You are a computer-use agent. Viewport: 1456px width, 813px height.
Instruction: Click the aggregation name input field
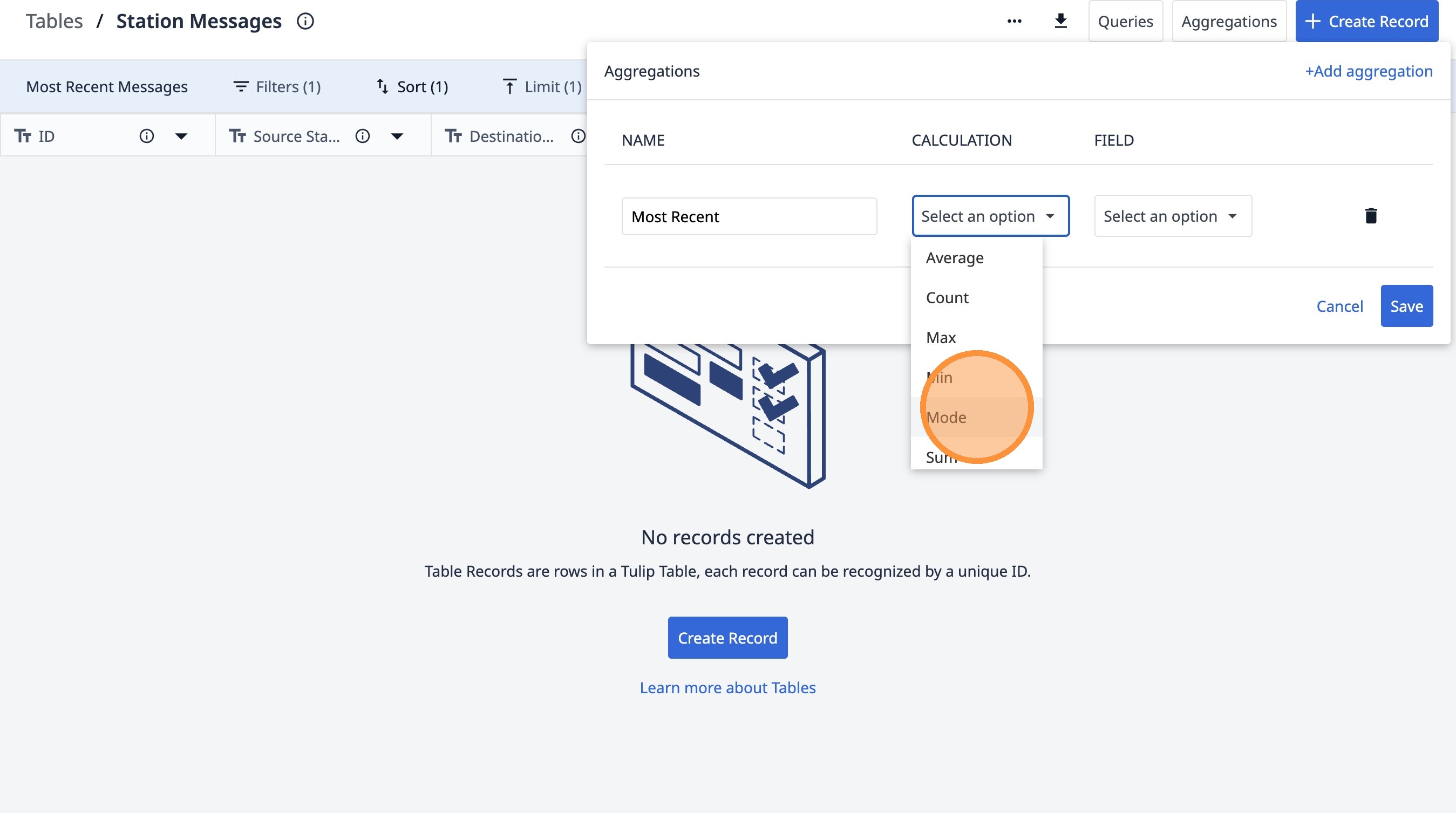(x=749, y=217)
